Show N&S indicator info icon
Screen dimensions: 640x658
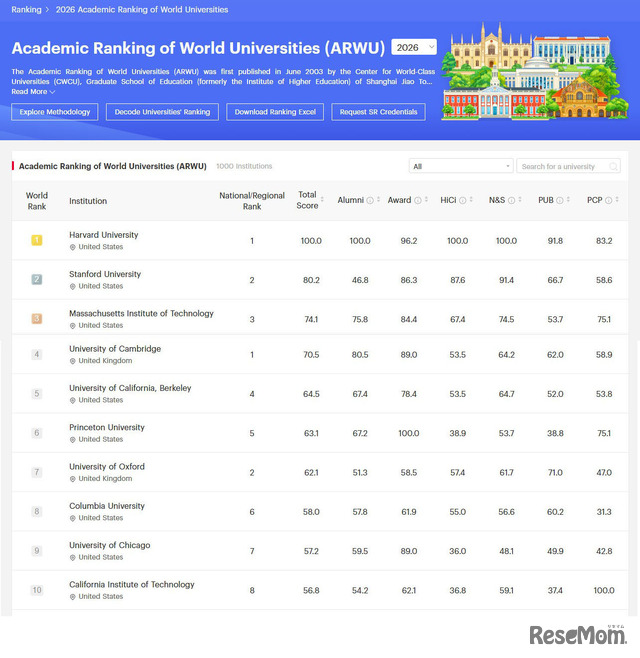click(511, 201)
